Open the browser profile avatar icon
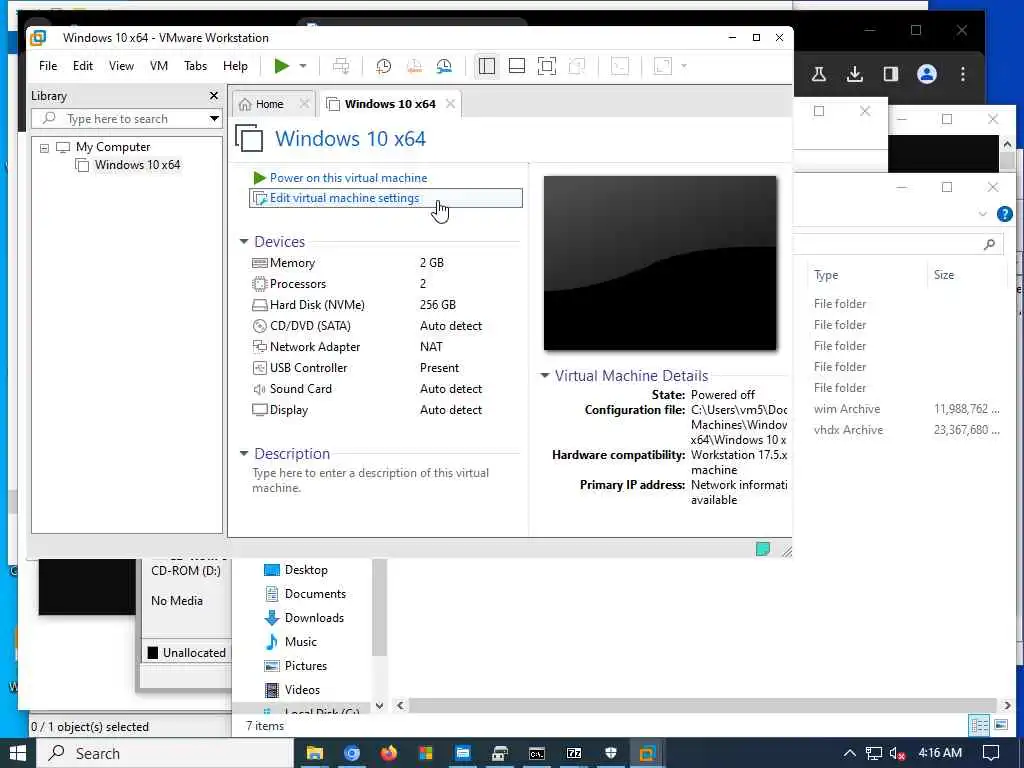The width and height of the screenshot is (1024, 768). 927,74
